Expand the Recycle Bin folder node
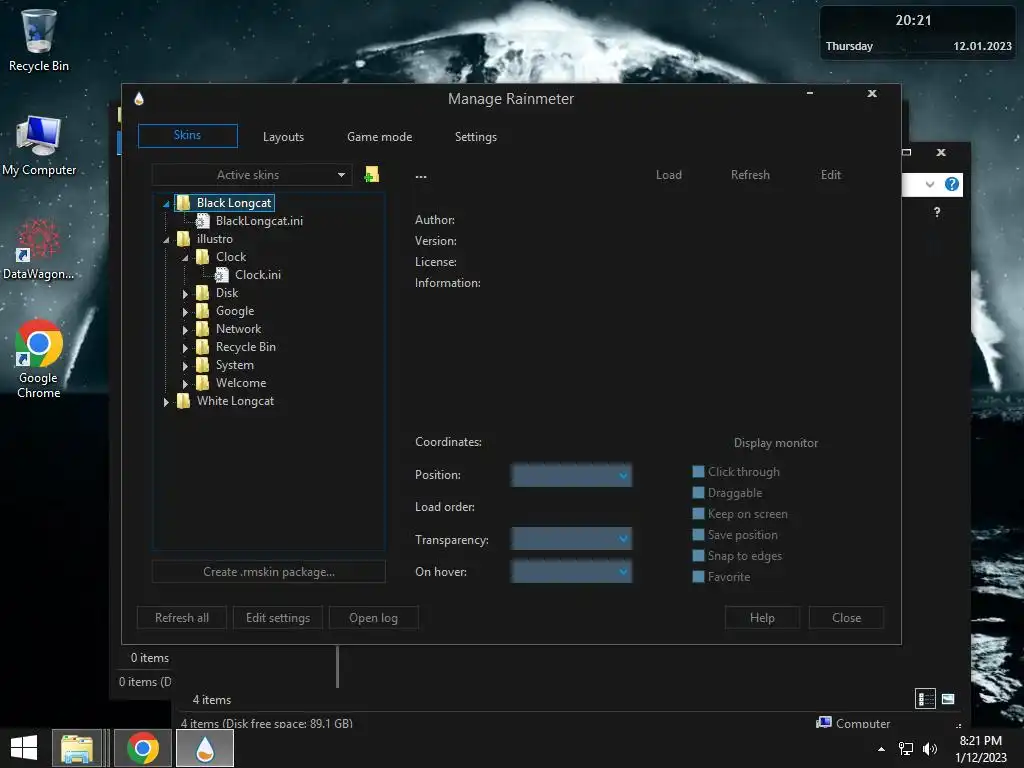 pos(185,348)
